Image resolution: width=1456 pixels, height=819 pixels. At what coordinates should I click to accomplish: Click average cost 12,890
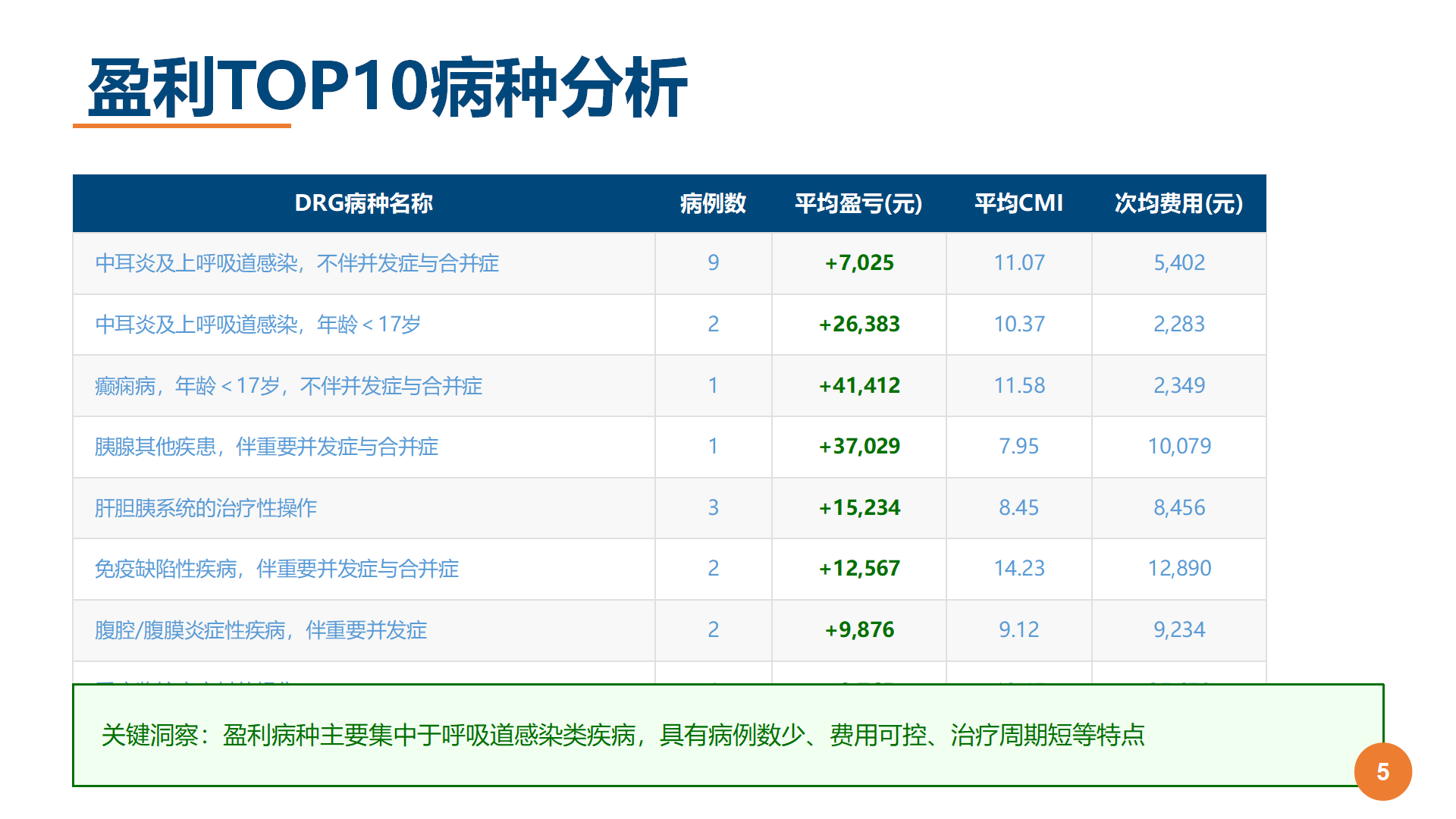pos(1179,569)
